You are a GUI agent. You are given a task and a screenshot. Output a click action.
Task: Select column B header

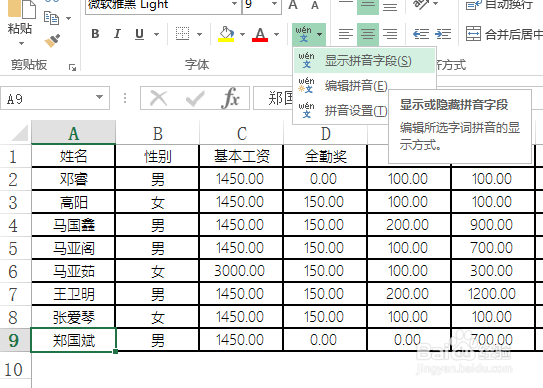coord(158,133)
